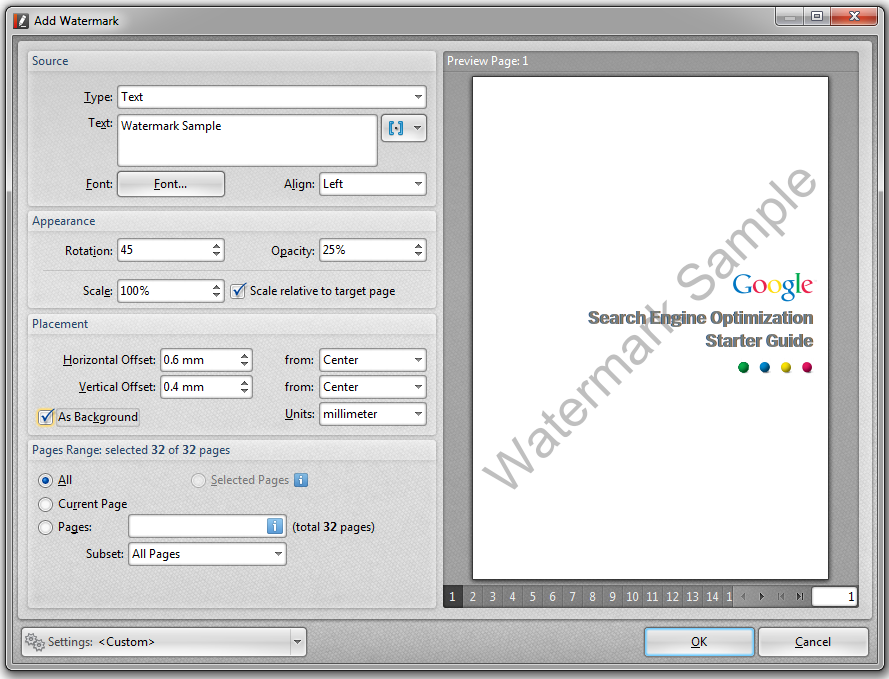
Task: Click the settings gear icon at bottom left
Action: [x=36, y=642]
